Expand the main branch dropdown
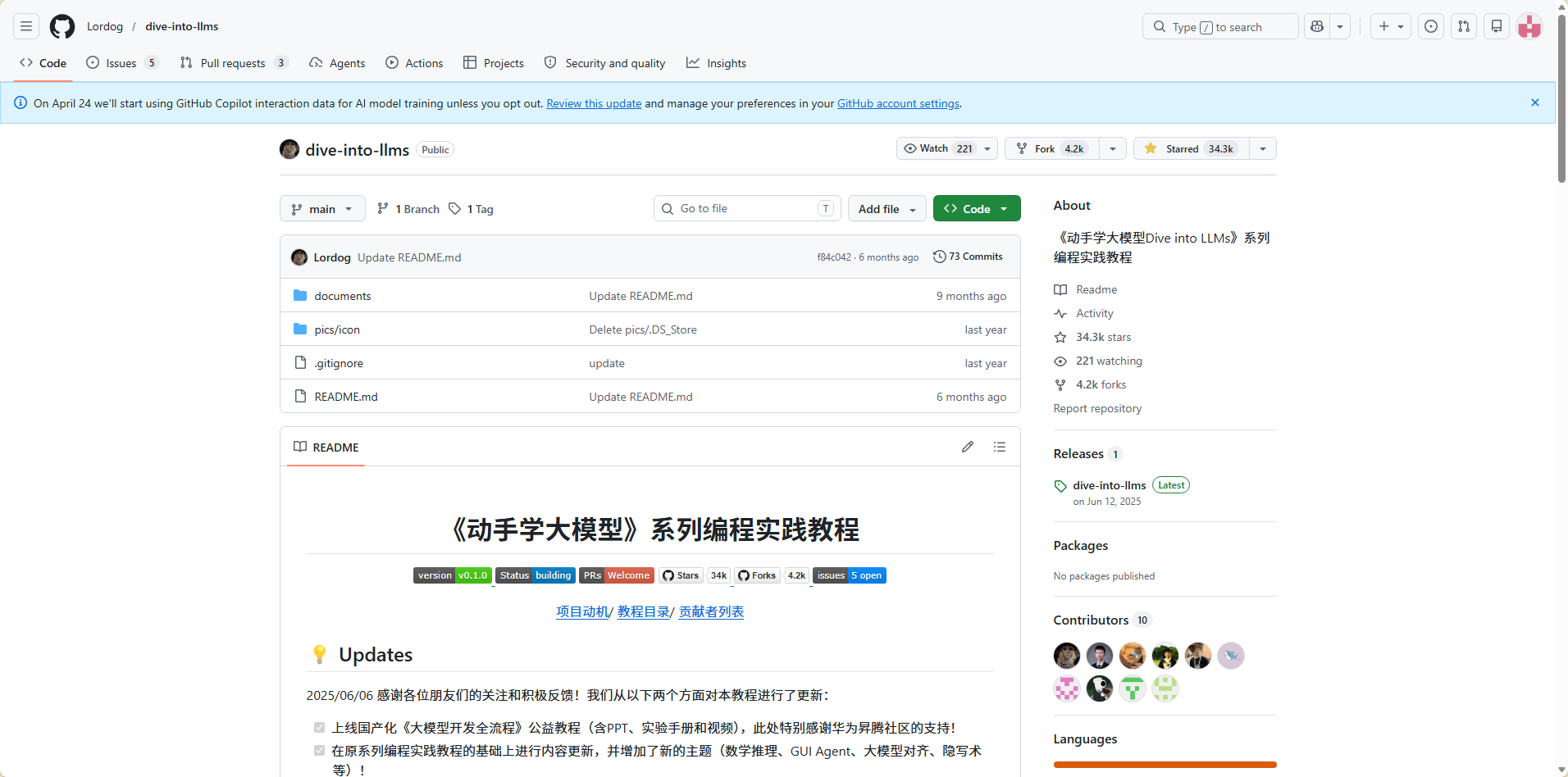Screen dimensions: 1568x777 (322, 209)
